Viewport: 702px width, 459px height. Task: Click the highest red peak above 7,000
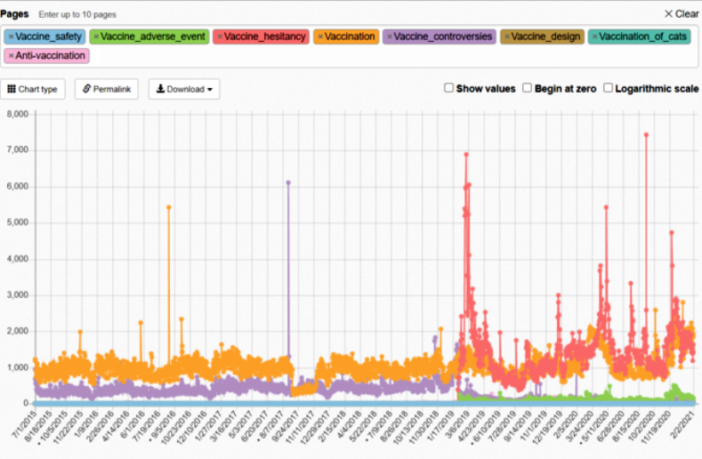pyautogui.click(x=646, y=134)
